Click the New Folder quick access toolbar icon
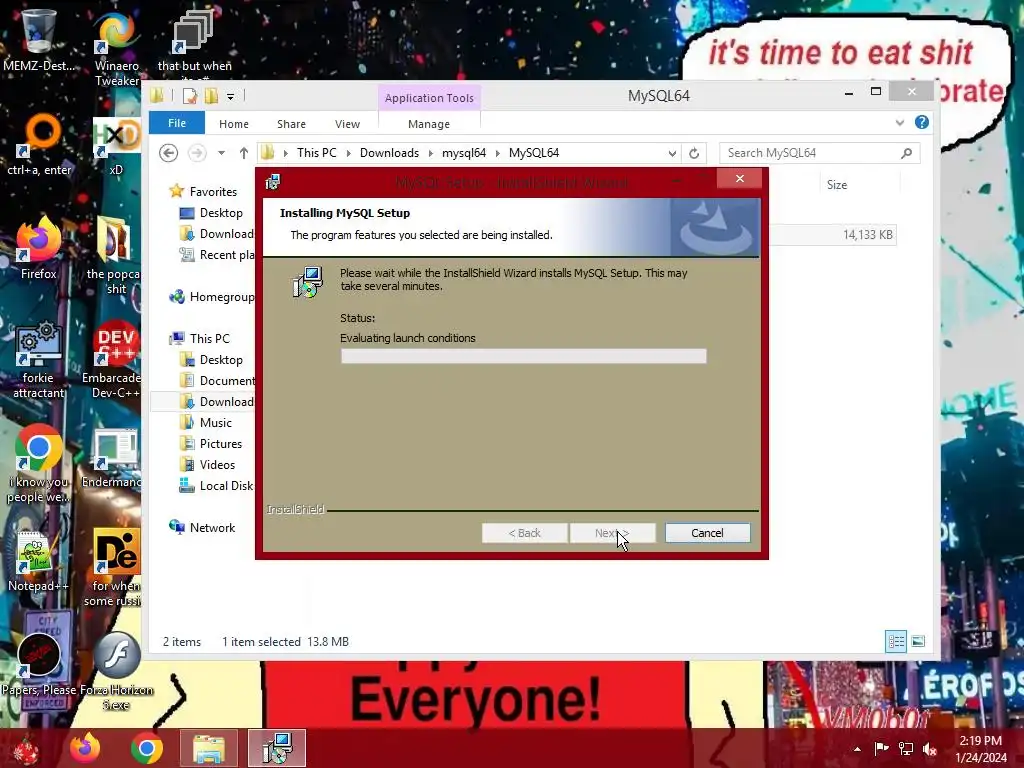This screenshot has height=768, width=1024. [211, 96]
